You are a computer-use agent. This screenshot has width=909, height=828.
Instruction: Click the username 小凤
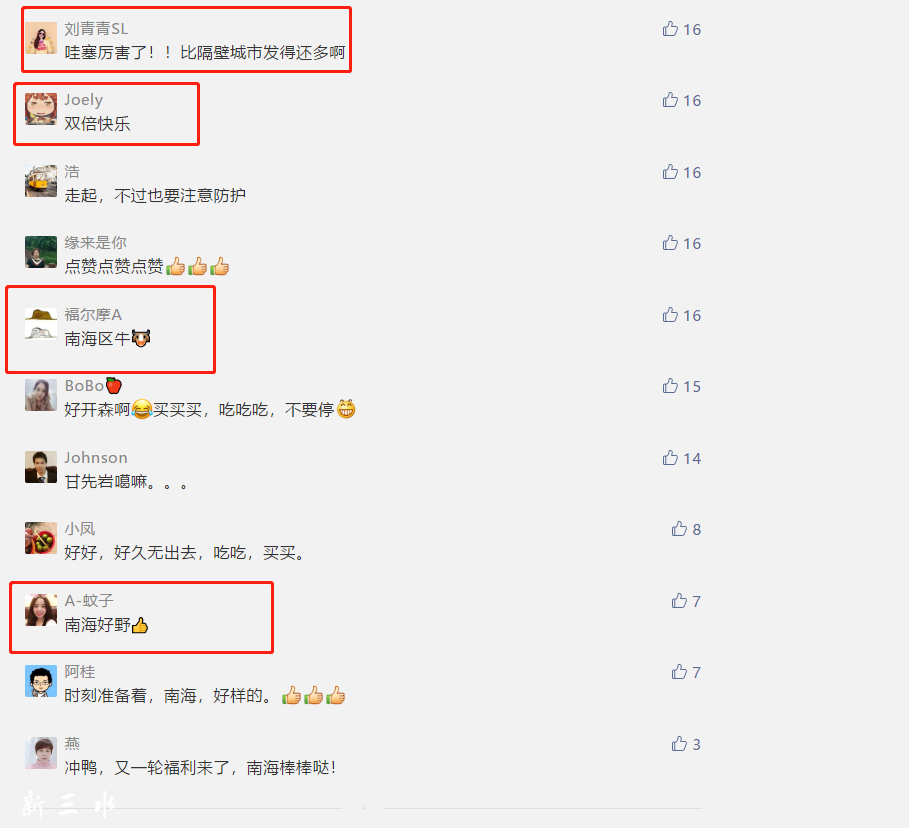pos(80,528)
